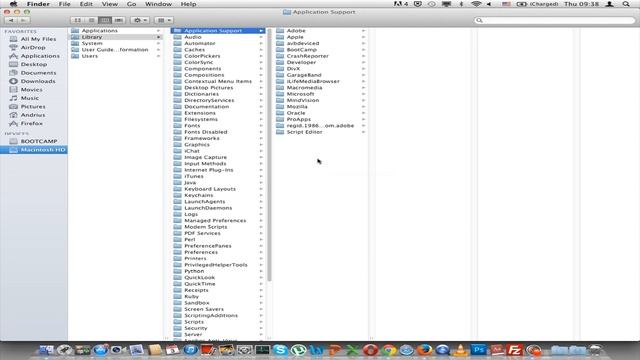This screenshot has width=640, height=360.
Task: Launch Photoshop from the Dock
Action: click(479, 350)
